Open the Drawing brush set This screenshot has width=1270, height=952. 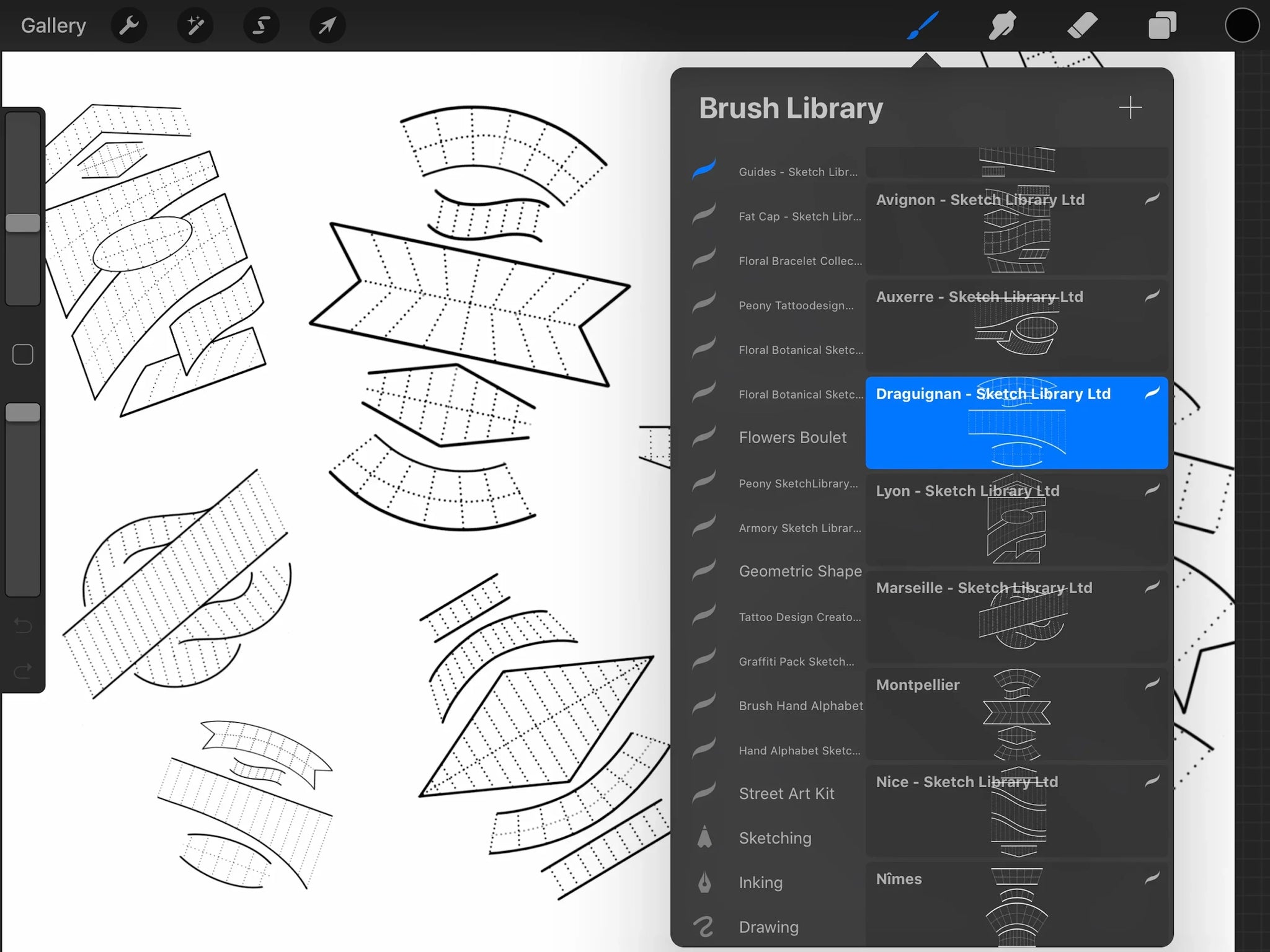tap(776, 927)
